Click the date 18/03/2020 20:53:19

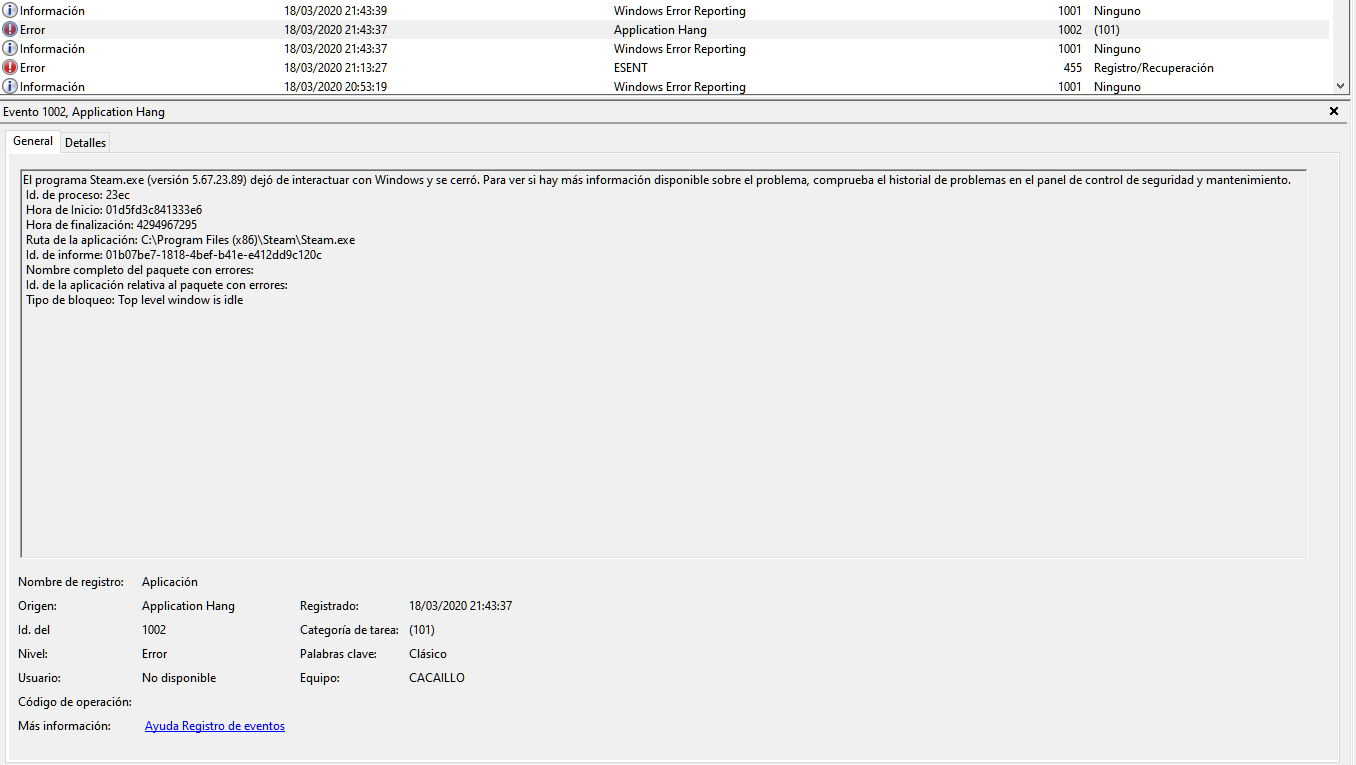coord(335,87)
